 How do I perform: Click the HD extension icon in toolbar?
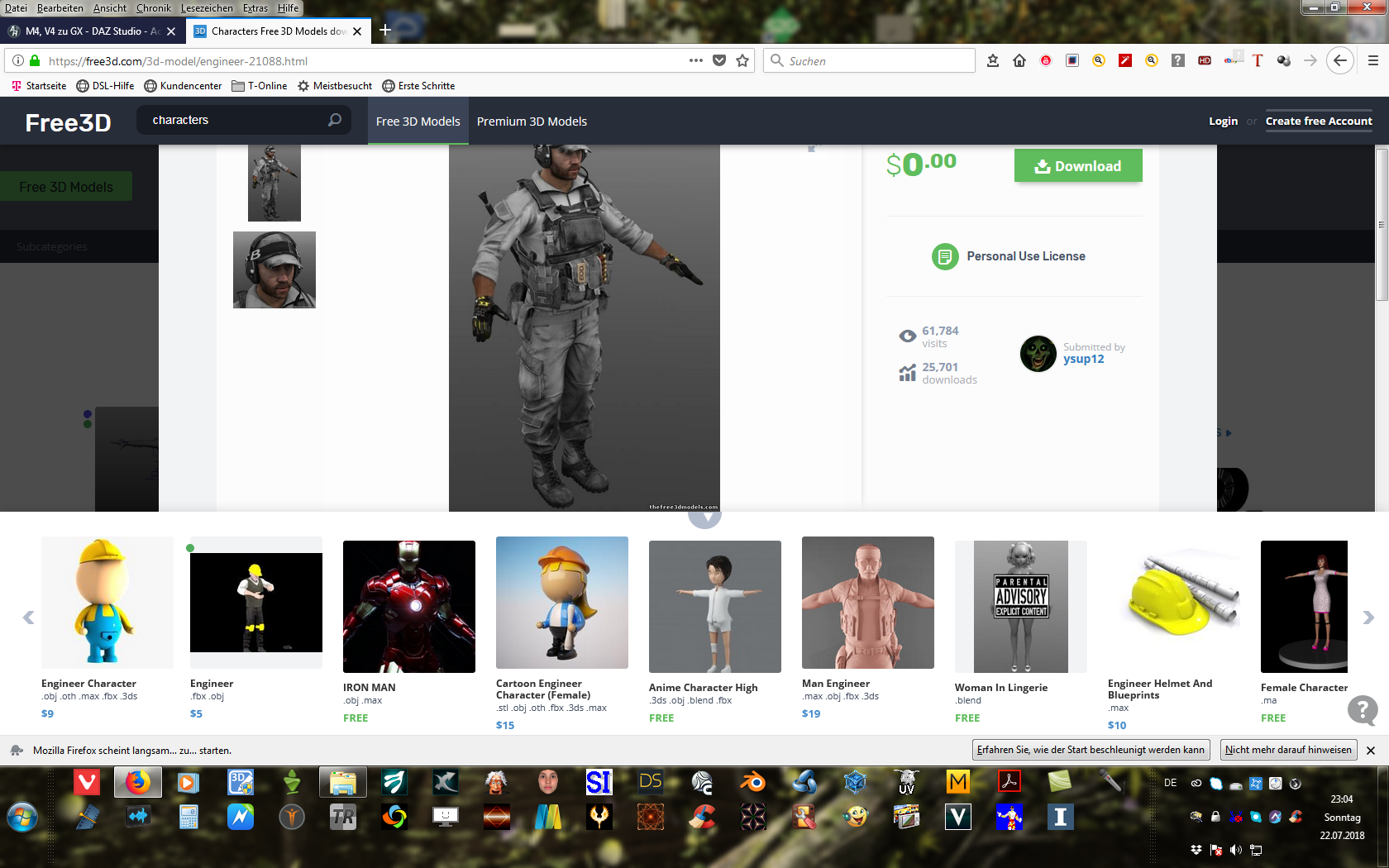click(1205, 60)
